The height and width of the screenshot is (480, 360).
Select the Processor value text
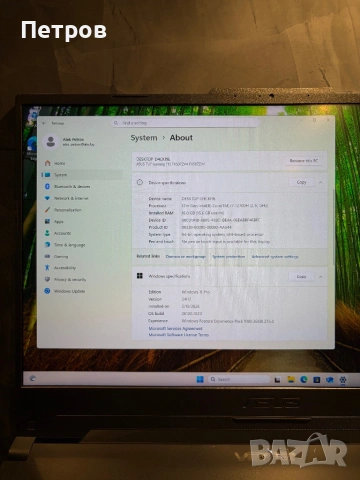(x=225, y=206)
